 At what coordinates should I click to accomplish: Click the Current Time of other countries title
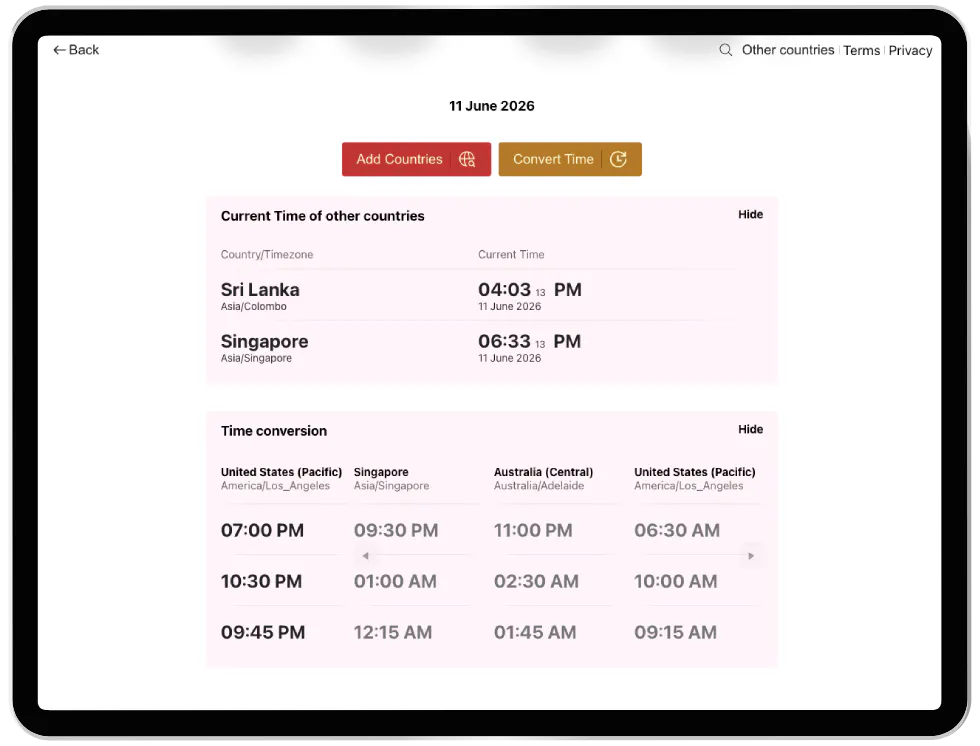[322, 216]
